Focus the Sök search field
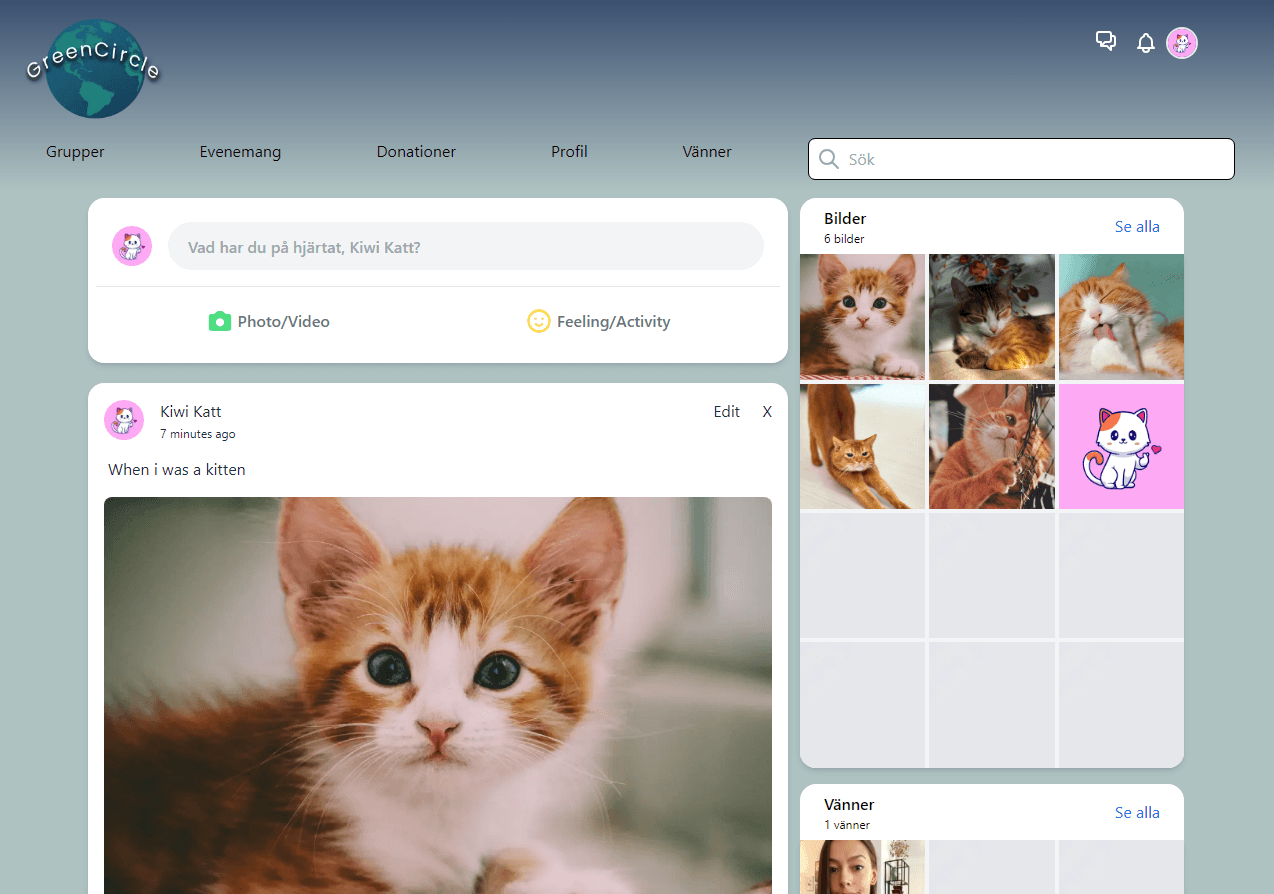 pyautogui.click(x=1021, y=159)
